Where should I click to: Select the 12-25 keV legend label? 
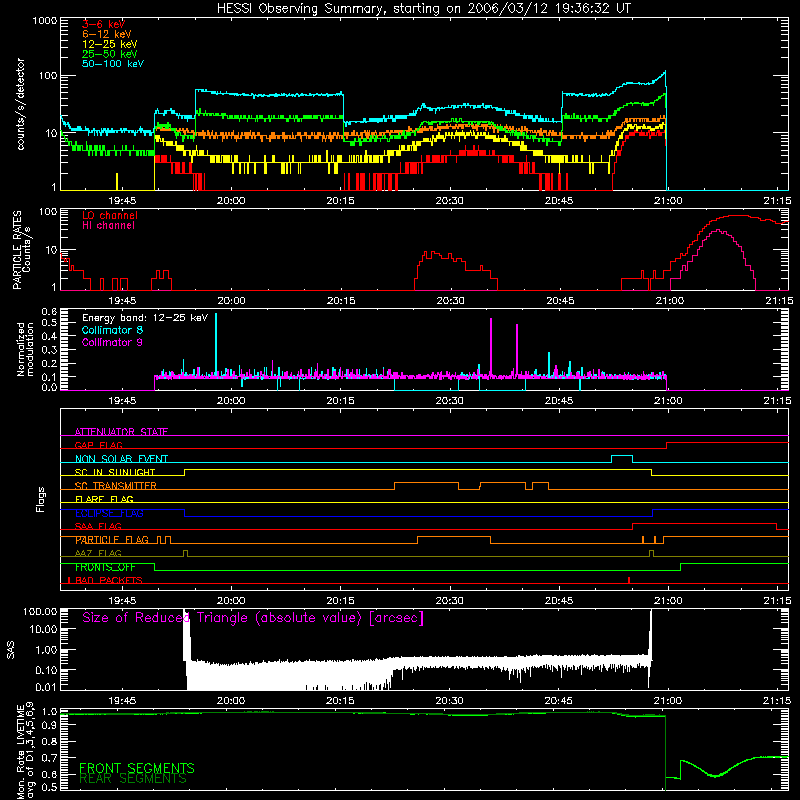pos(110,44)
